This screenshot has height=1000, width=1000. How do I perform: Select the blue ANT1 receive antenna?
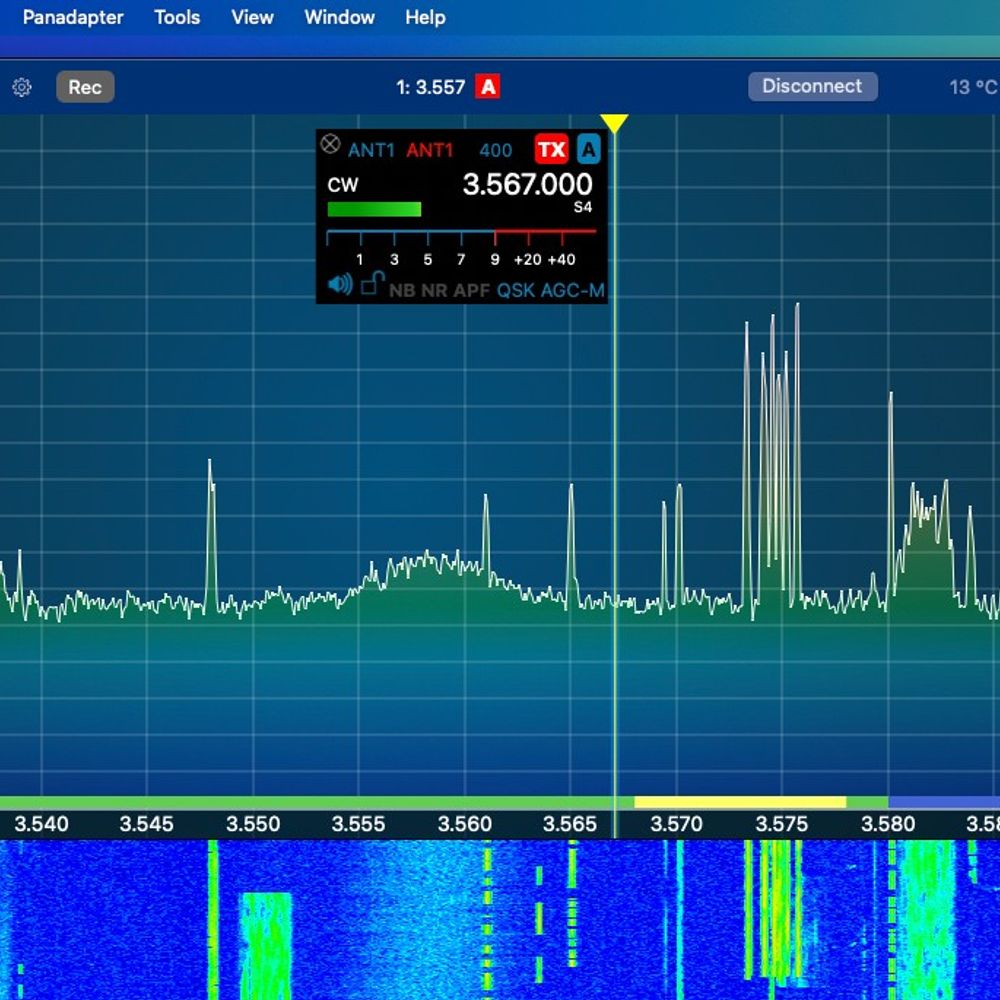pyautogui.click(x=371, y=151)
